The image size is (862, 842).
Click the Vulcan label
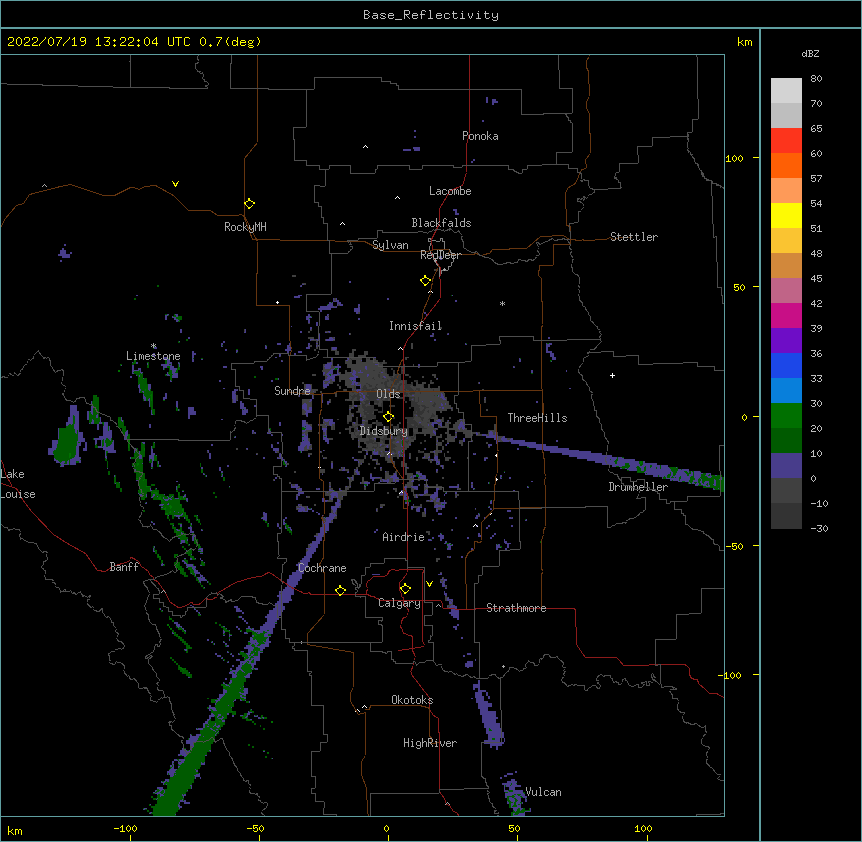tap(543, 792)
